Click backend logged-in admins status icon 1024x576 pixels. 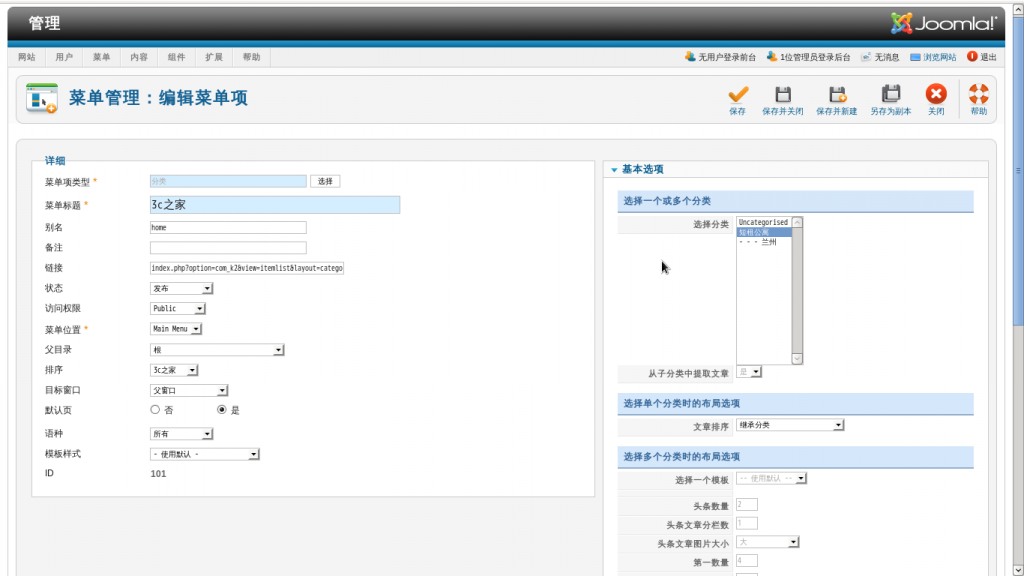pyautogui.click(x=771, y=57)
